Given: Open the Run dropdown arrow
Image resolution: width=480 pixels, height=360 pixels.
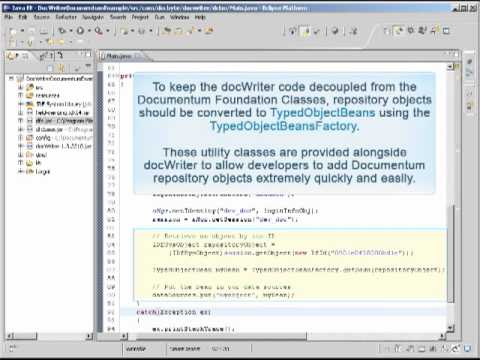Looking at the screenshot, I should [89, 31].
